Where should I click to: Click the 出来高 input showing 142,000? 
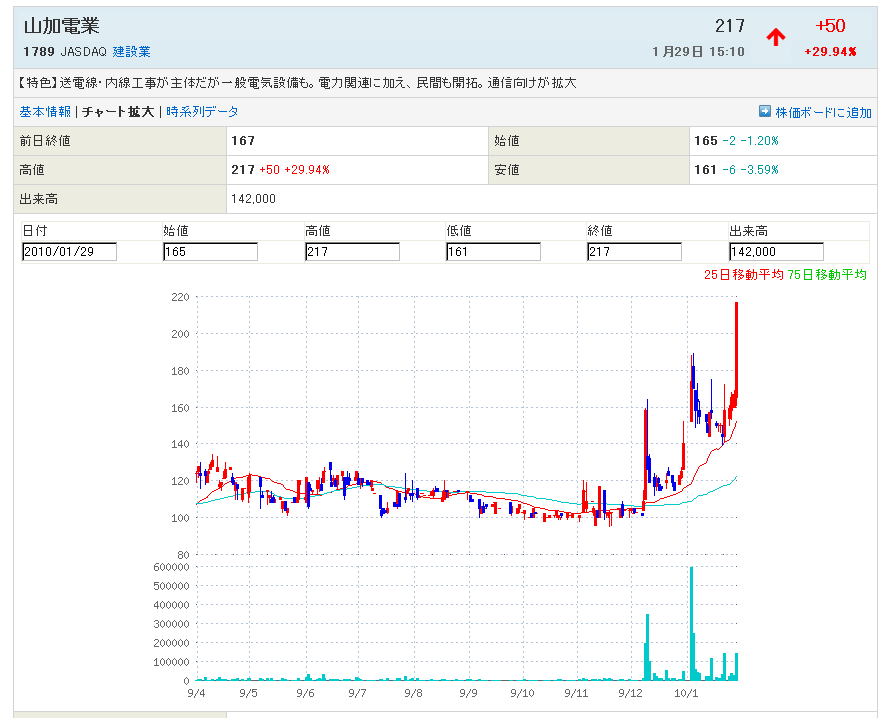click(x=776, y=252)
